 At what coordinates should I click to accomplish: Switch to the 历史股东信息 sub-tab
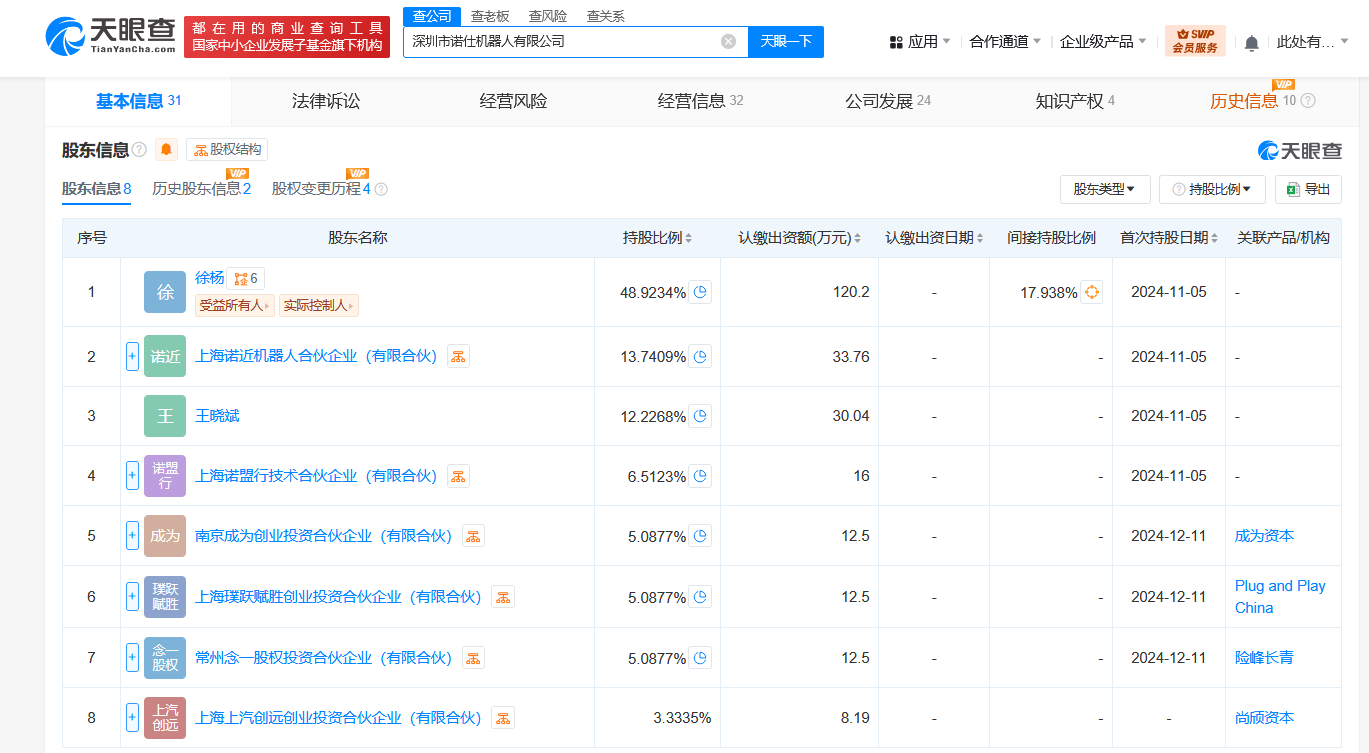(x=201, y=189)
